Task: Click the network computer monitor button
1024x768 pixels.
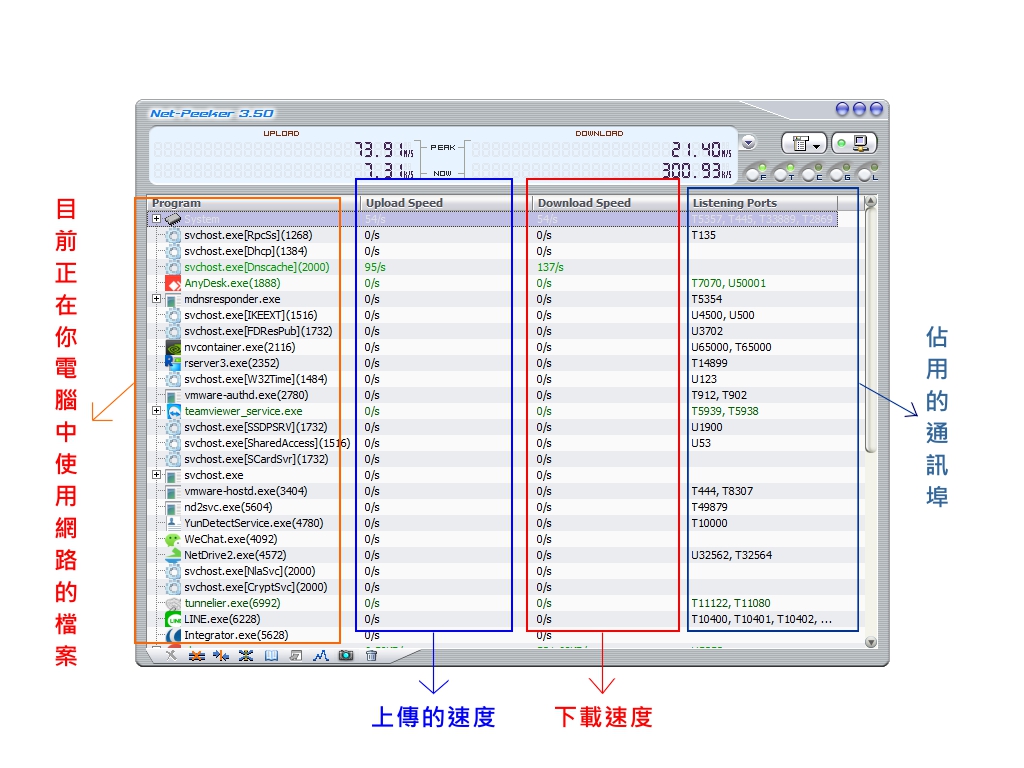Action: pos(854,143)
